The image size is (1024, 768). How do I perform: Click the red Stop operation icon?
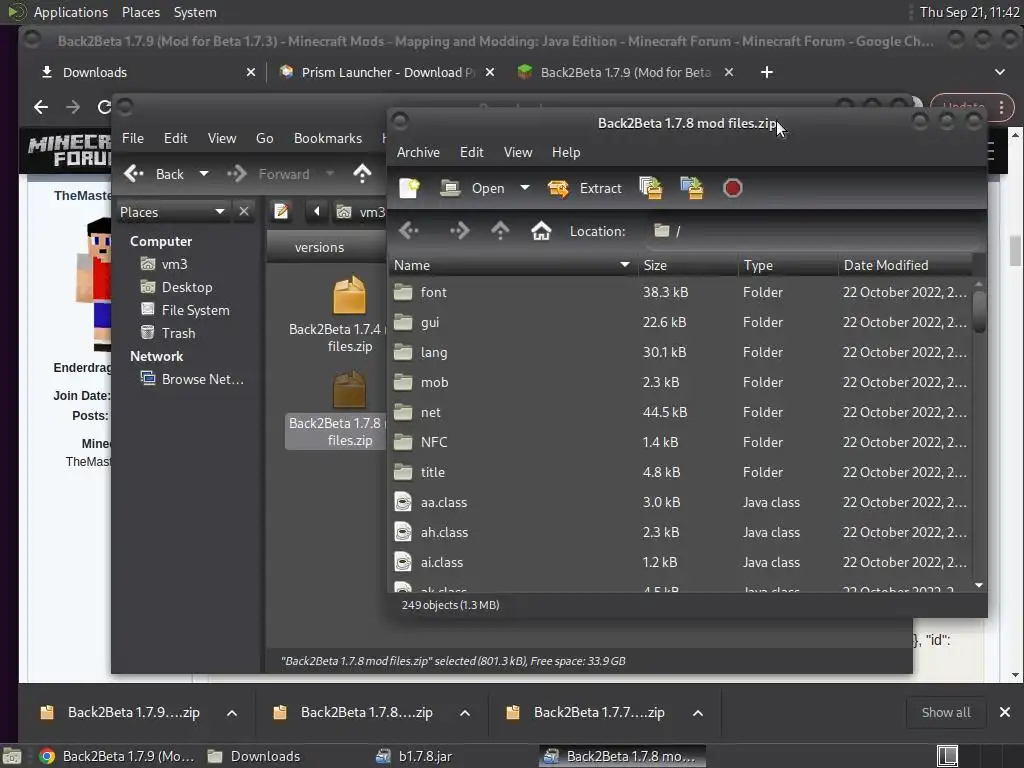[x=733, y=188]
